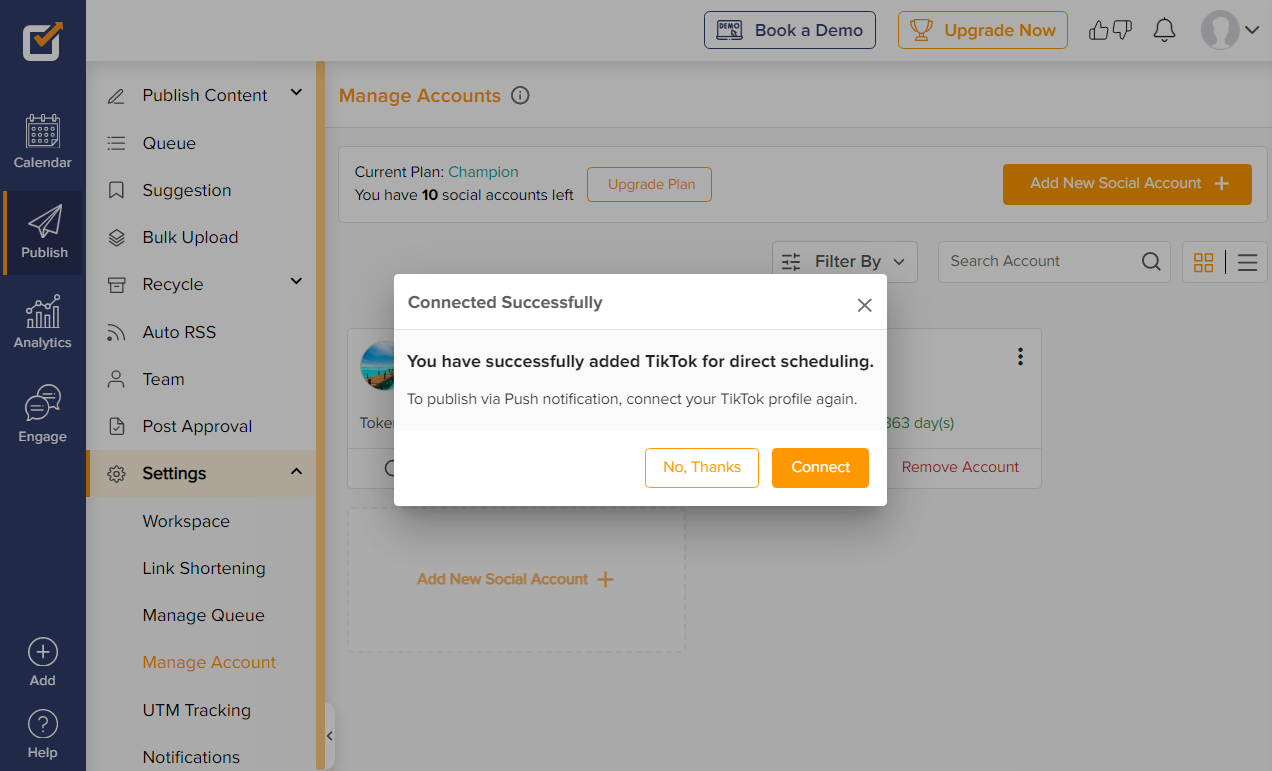This screenshot has width=1272, height=771.
Task: Click the Book a Demo button
Action: coord(790,30)
